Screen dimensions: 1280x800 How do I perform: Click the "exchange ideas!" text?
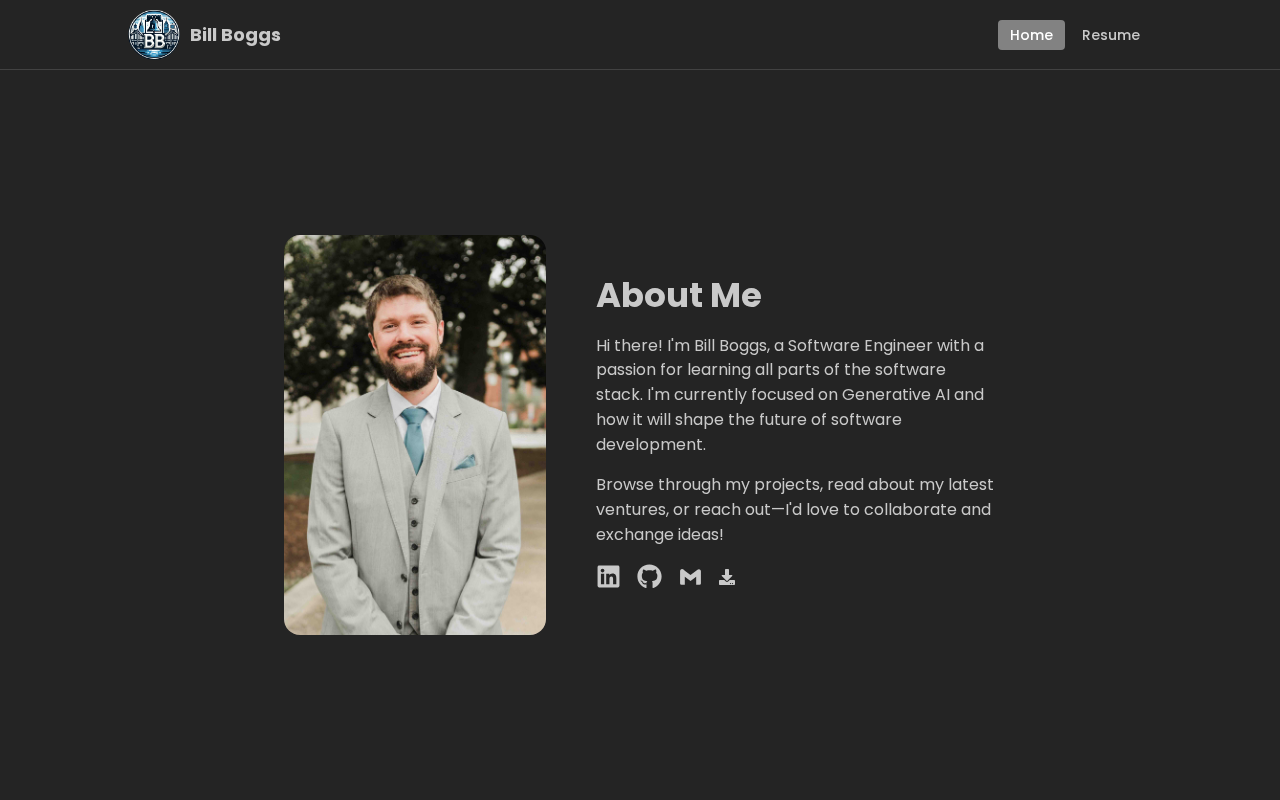point(659,535)
